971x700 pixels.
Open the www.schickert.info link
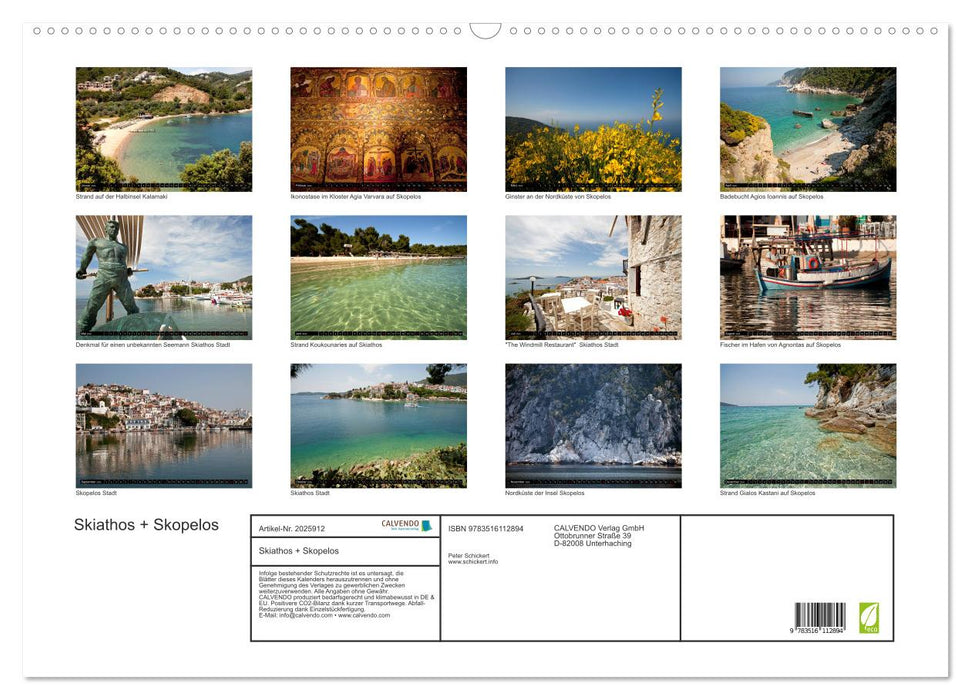[x=473, y=562]
